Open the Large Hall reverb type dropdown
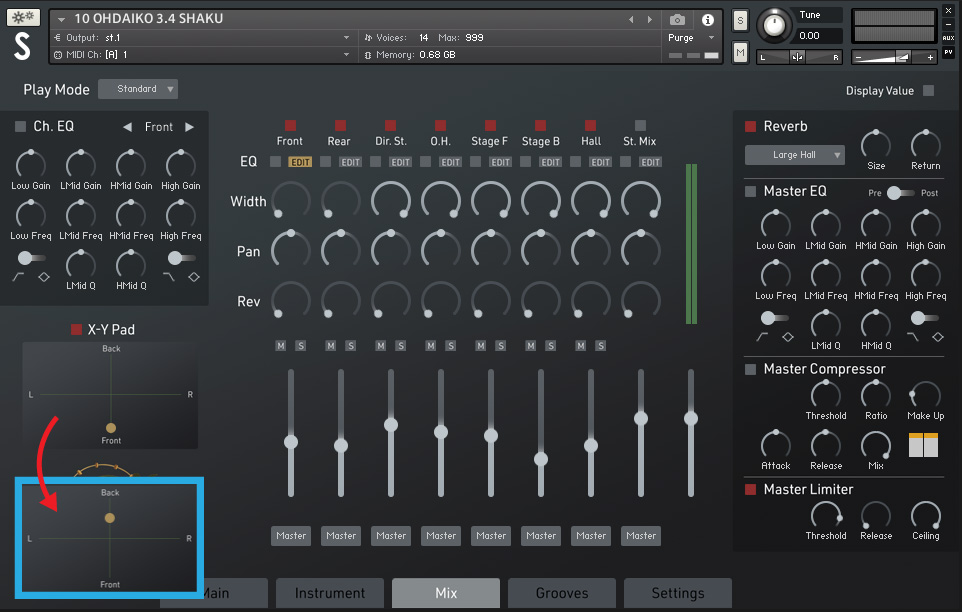Viewport: 962px width, 612px height. pos(795,155)
